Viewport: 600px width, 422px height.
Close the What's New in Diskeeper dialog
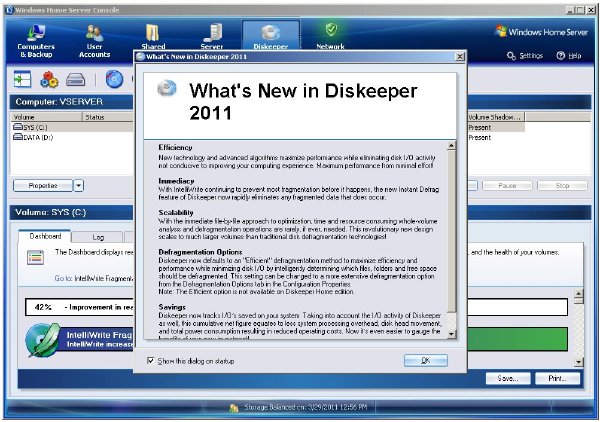click(460, 57)
